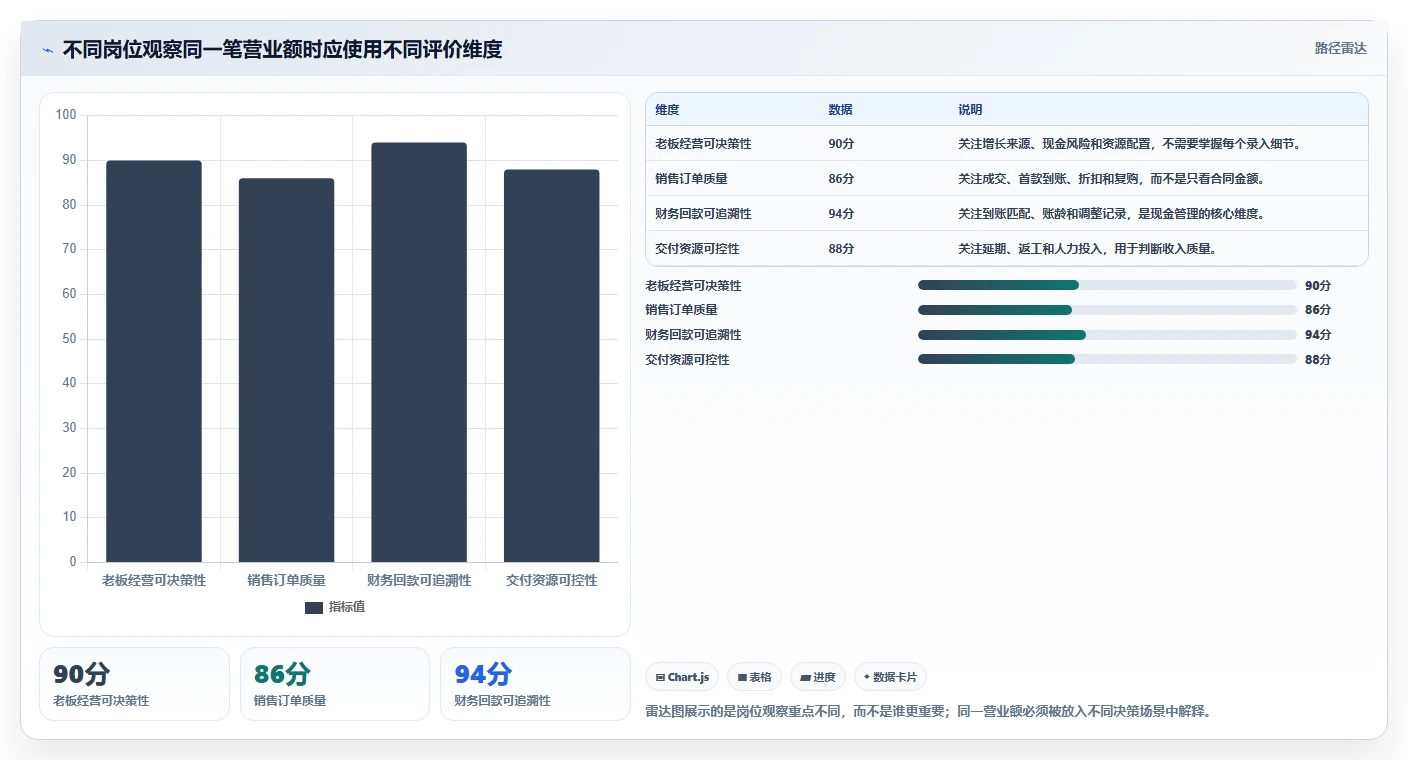
Task: Click the description starting 关注增长来源
Action: click(1129, 144)
